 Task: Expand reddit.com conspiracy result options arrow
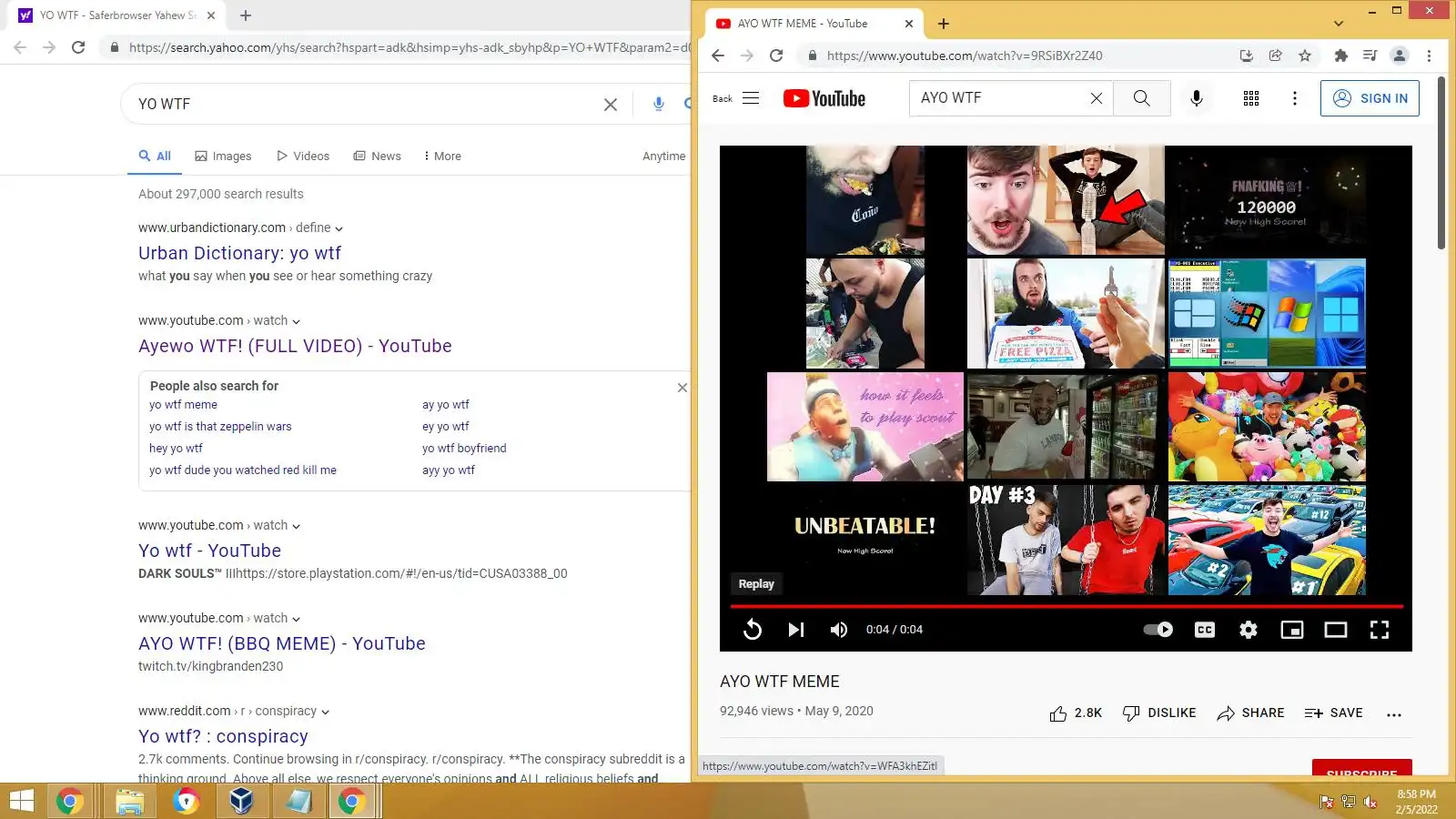[325, 712]
